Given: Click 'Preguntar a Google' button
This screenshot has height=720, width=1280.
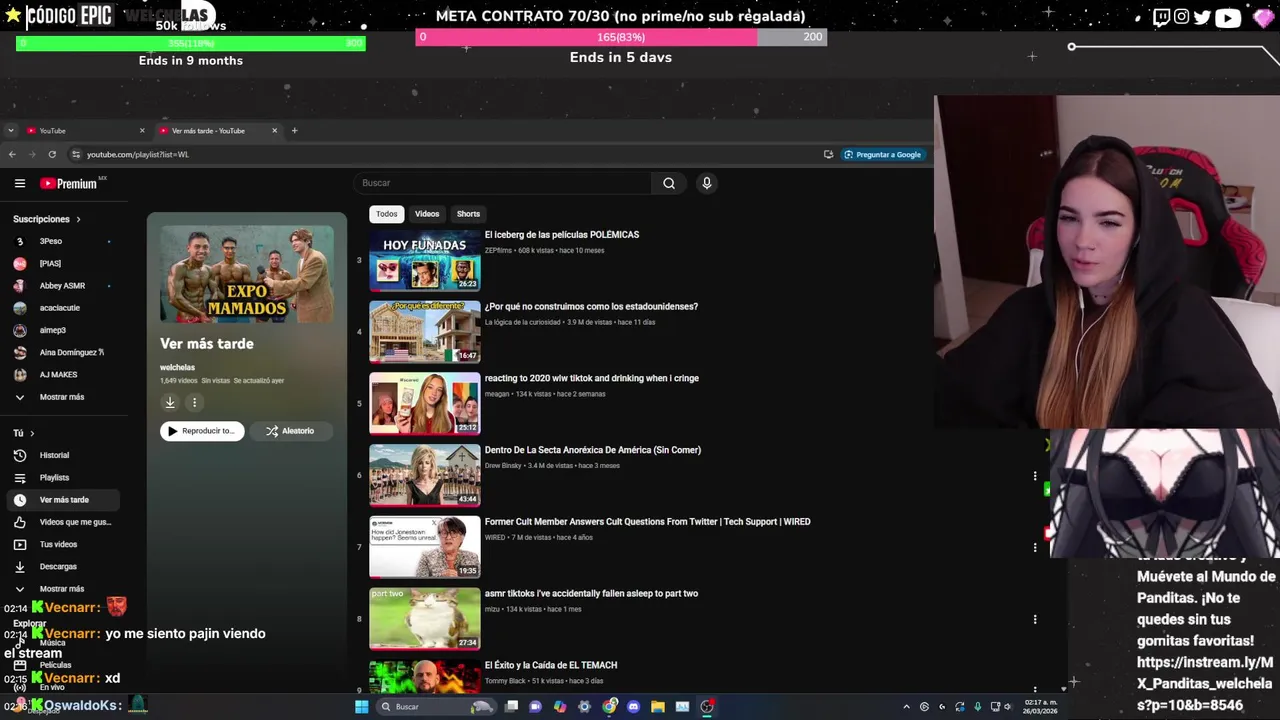Looking at the screenshot, I should pos(882,154).
